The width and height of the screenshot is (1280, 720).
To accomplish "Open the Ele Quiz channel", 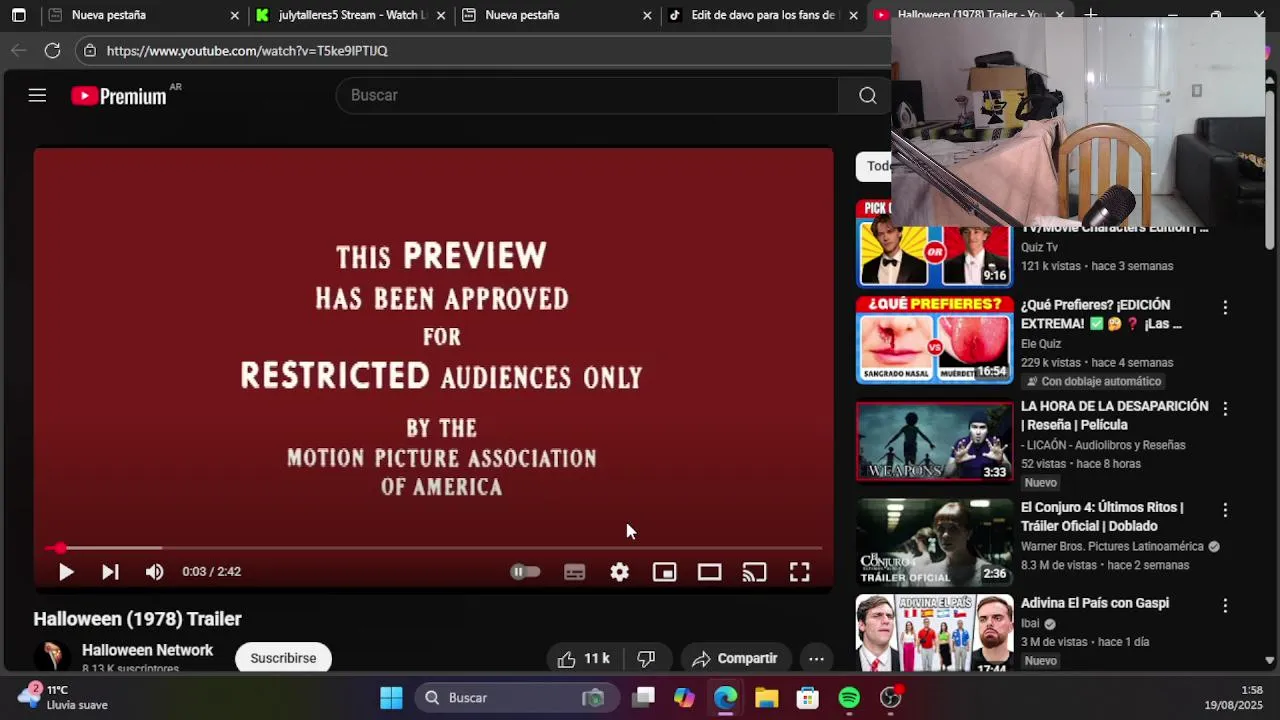I will coord(1041,344).
